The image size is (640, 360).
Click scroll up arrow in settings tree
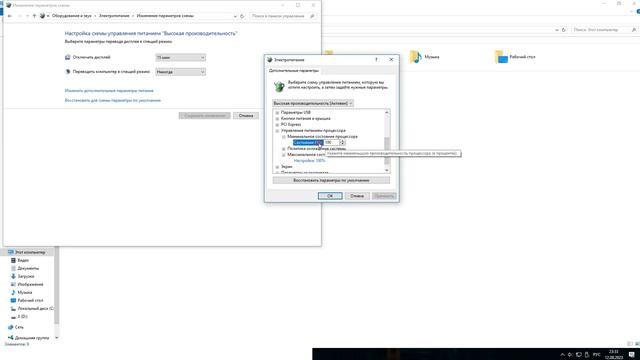387,112
